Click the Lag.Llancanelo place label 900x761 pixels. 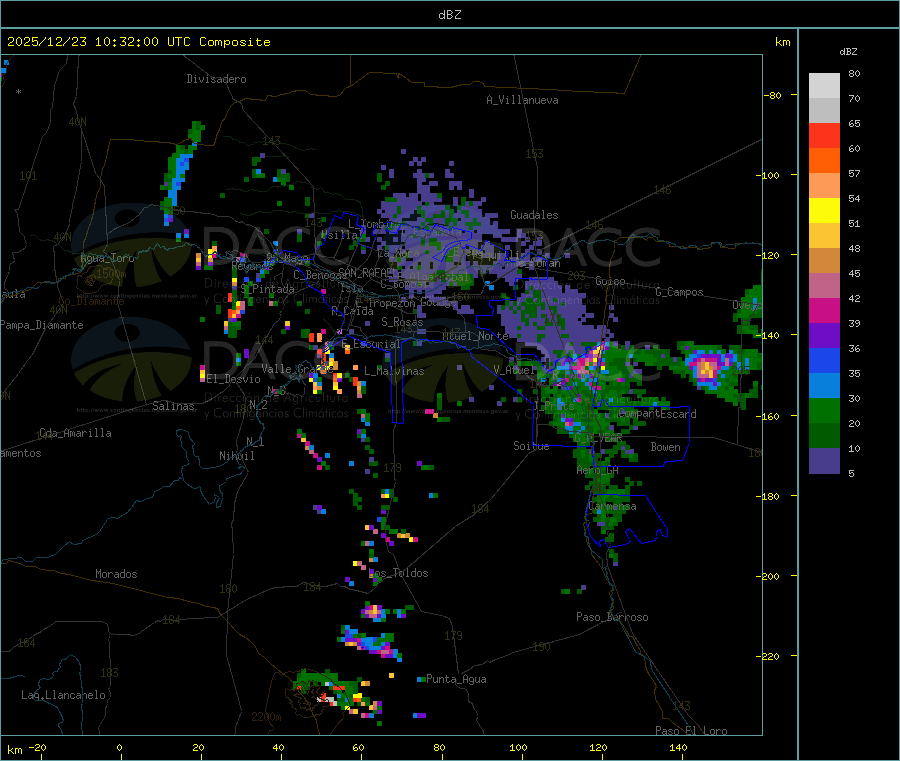coord(63,695)
